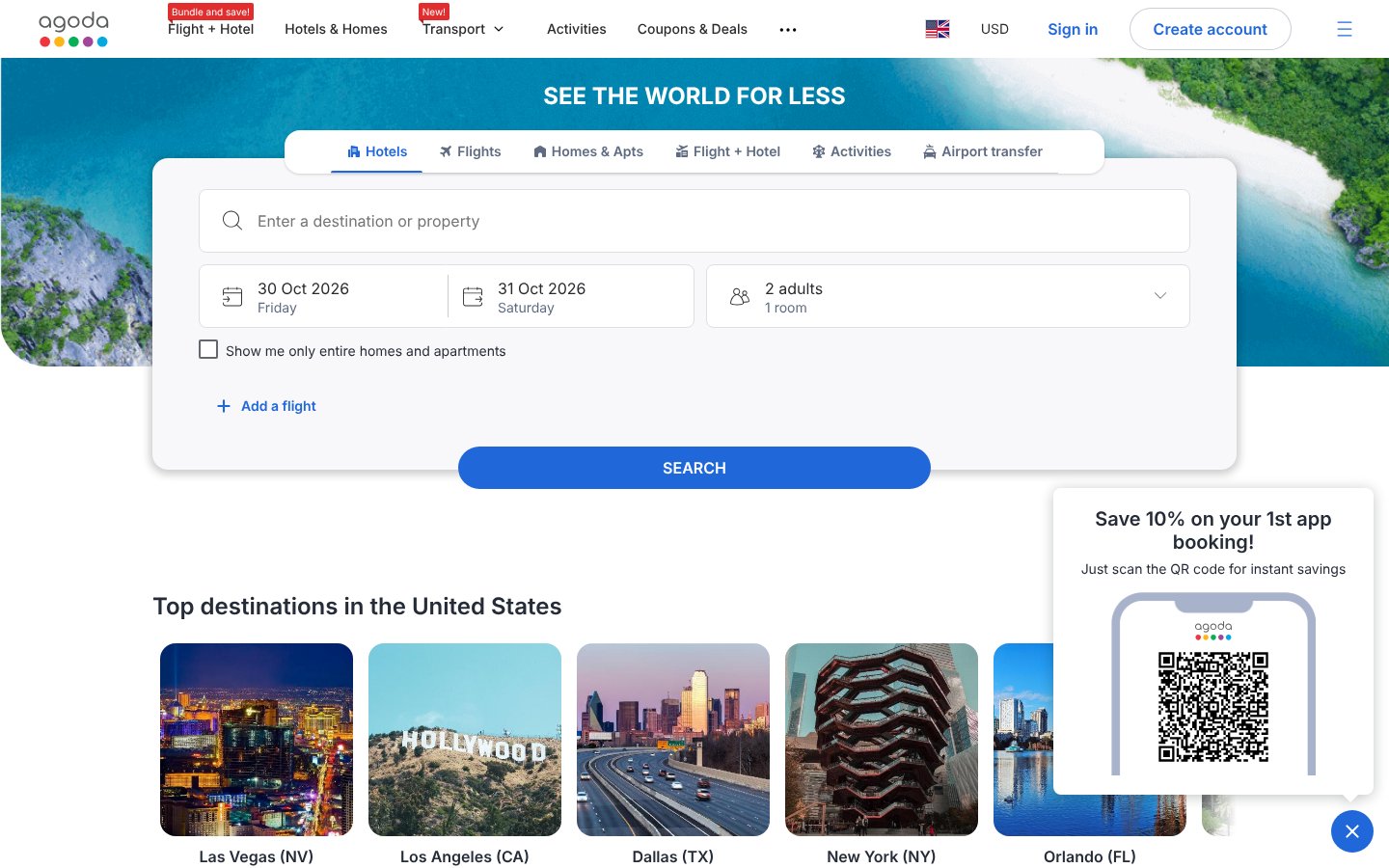
Task: Open check-in date 30 Oct 2026
Action: tap(324, 296)
